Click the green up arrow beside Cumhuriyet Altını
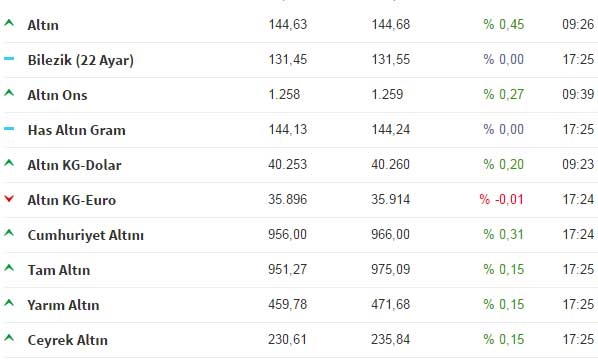598x362 pixels. pos(9,233)
